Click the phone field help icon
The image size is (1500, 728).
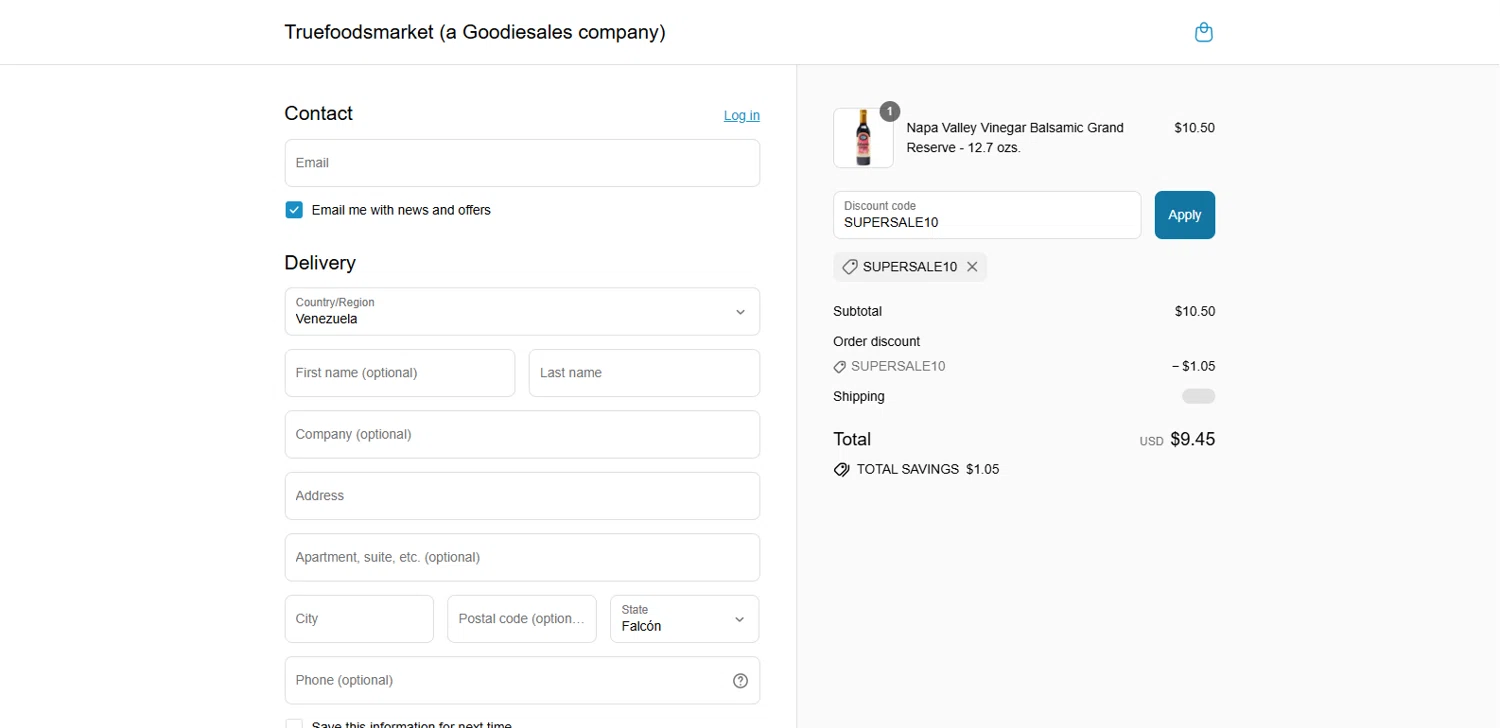(x=740, y=681)
